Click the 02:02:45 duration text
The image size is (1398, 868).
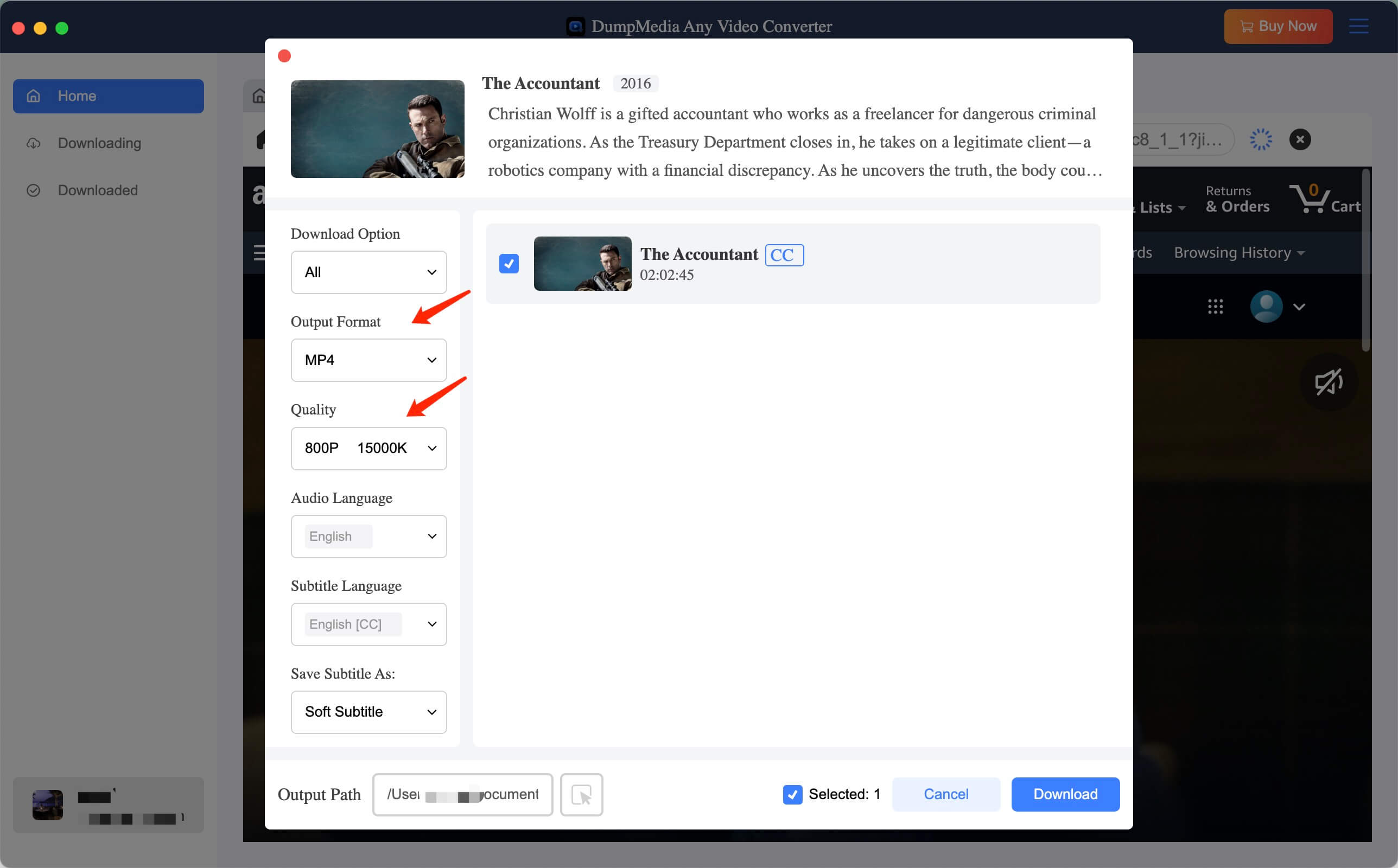[x=666, y=275]
